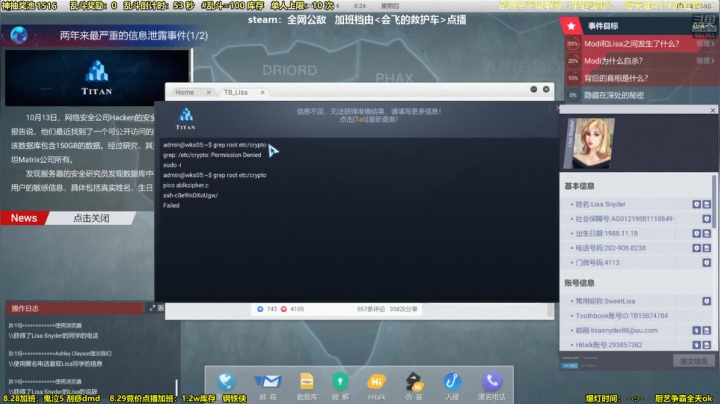Click the key icon on the 邮箱 email row
720x404 pixels.
click(x=697, y=330)
